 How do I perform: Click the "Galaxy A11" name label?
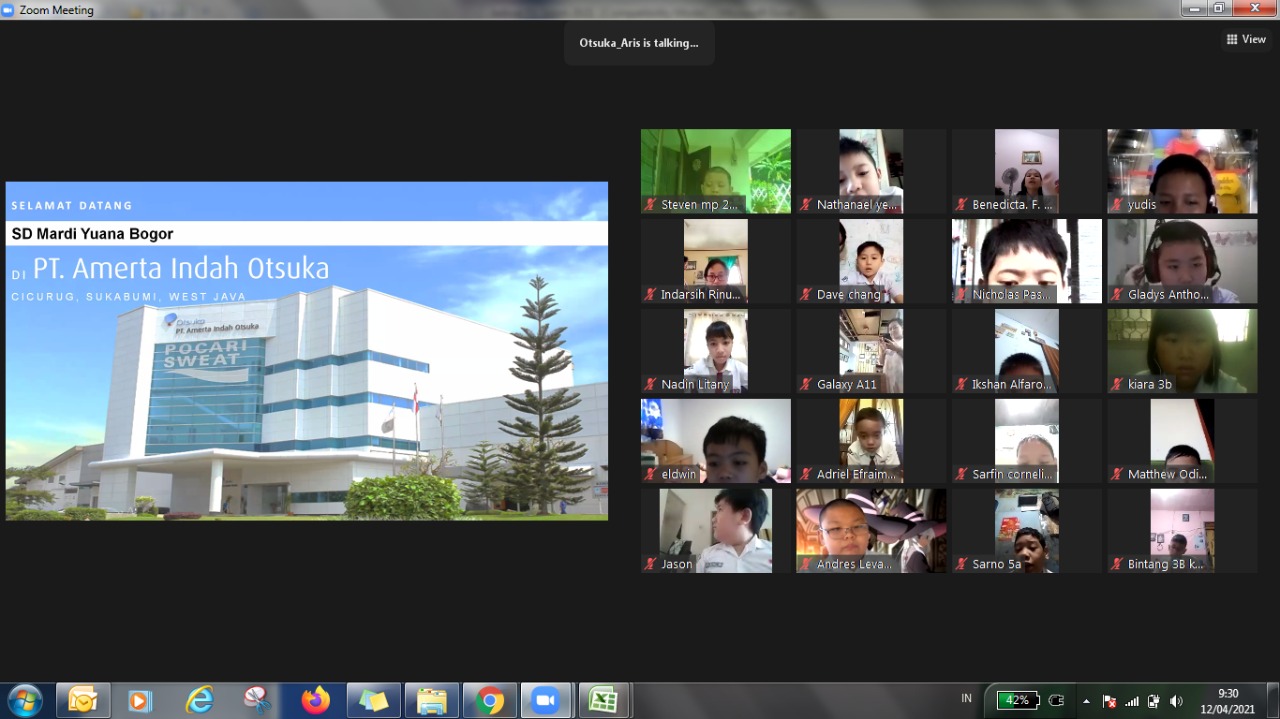[x=847, y=385]
